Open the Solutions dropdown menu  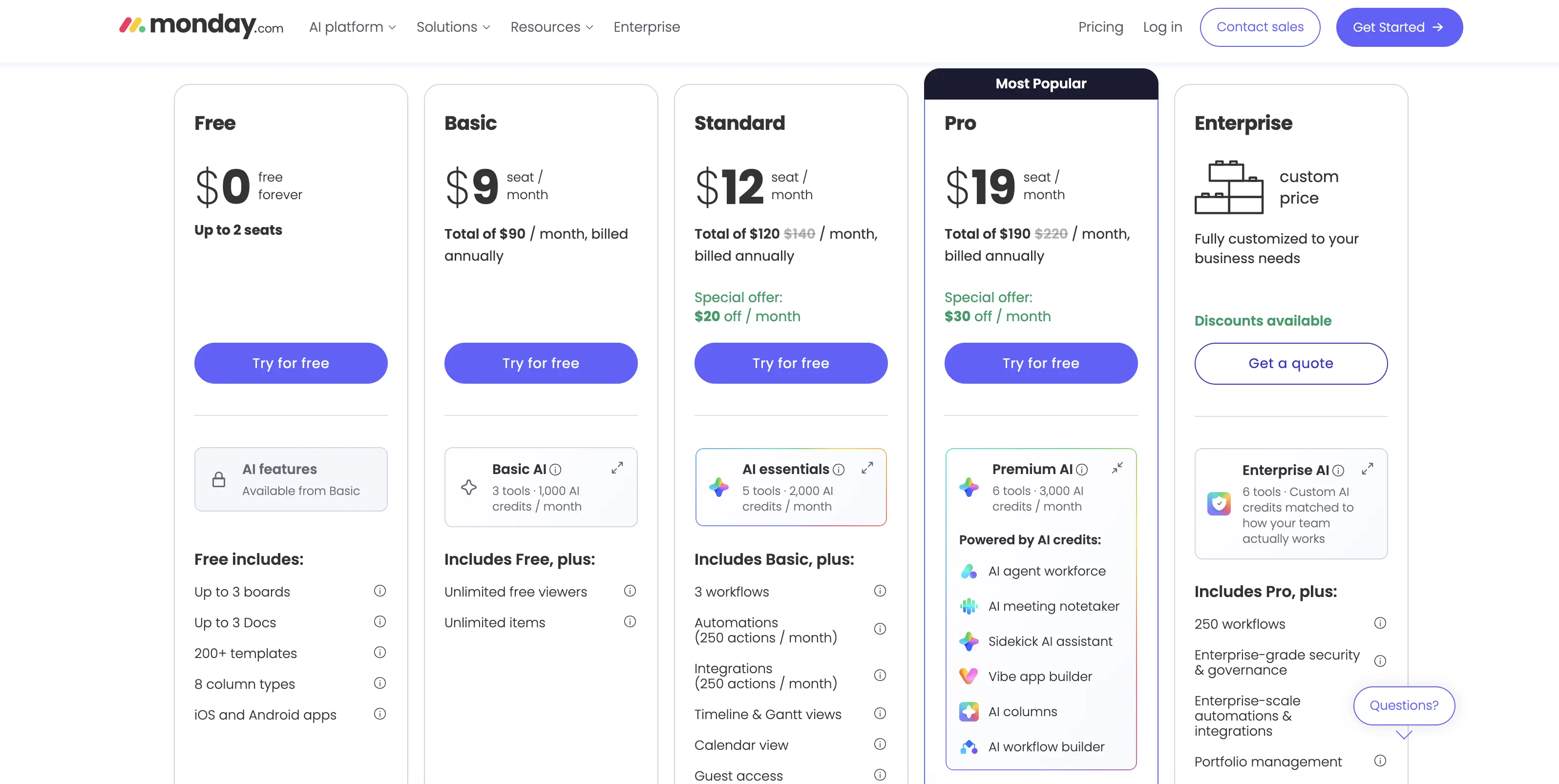tap(453, 27)
